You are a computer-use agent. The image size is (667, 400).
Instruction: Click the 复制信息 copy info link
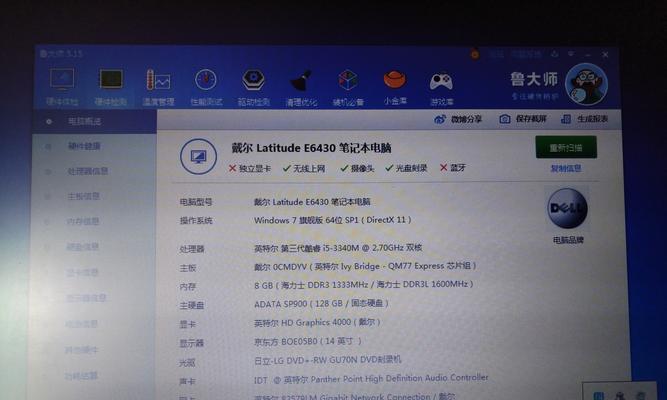coord(566,169)
